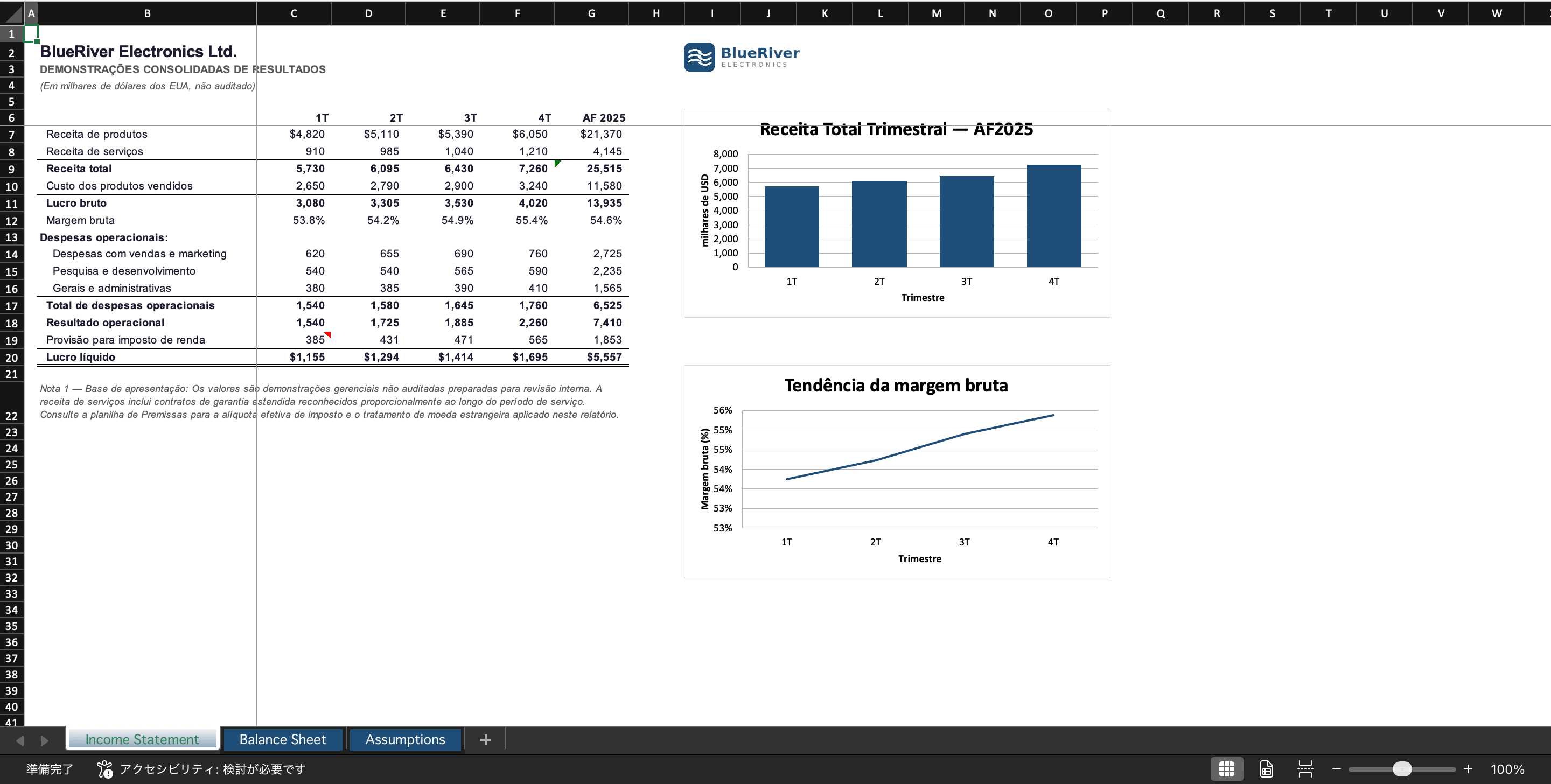Select cell 385 with comment marker
Image resolution: width=1551 pixels, height=784 pixels.
click(294, 340)
